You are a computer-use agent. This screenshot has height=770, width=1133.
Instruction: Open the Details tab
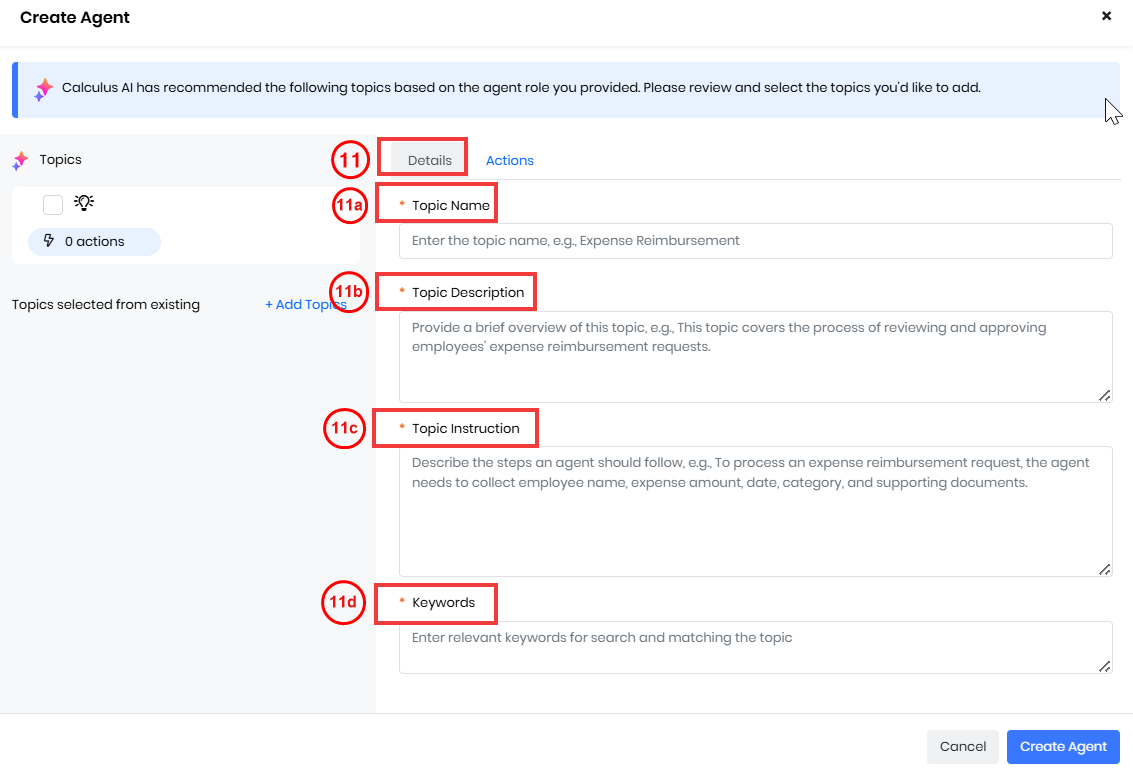[x=429, y=160]
